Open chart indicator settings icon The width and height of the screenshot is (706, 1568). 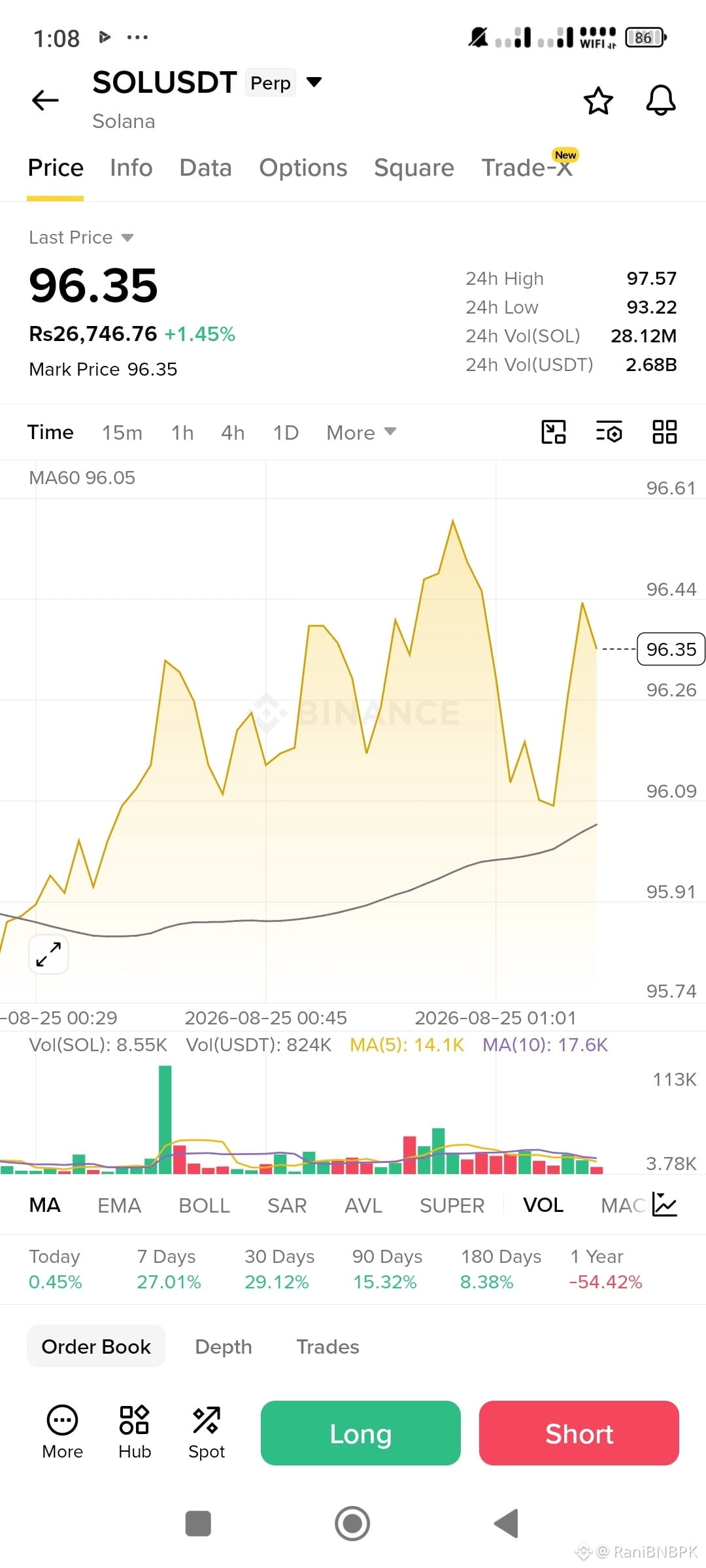(x=609, y=432)
